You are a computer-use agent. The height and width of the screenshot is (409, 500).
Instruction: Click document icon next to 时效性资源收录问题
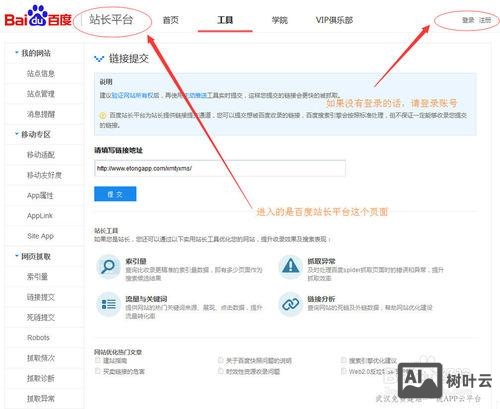[220, 371]
